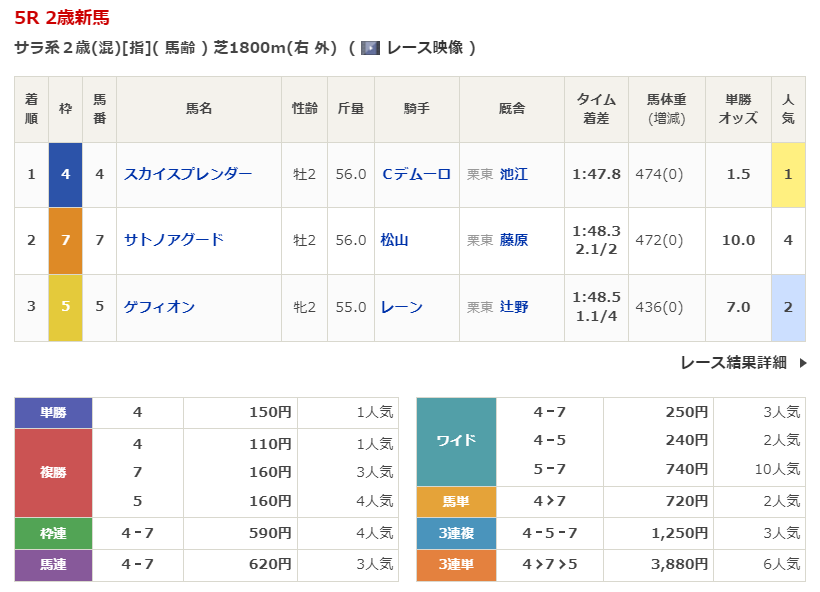Click the blue frame 4 color badge
Screen dimensions: 820x592
[x=65, y=174]
